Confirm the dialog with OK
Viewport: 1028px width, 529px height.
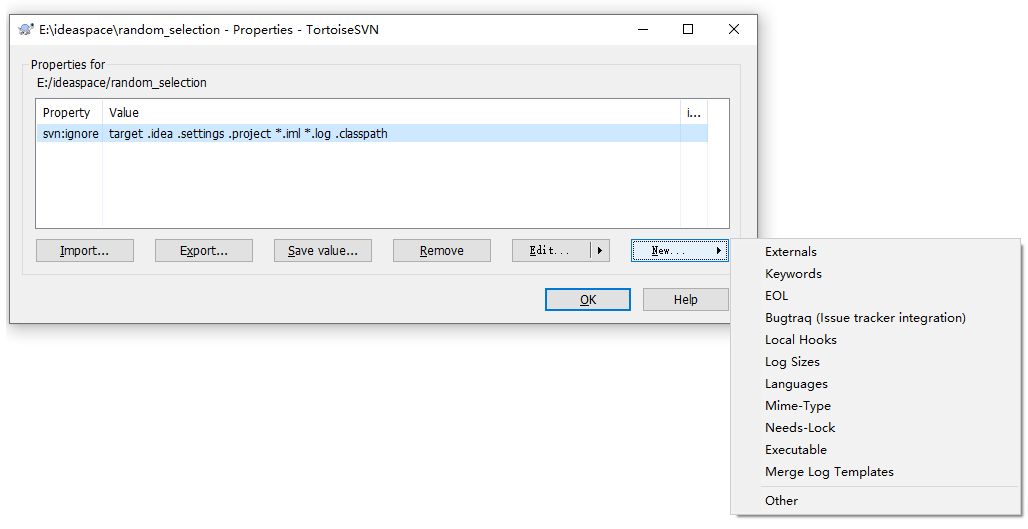(x=588, y=300)
